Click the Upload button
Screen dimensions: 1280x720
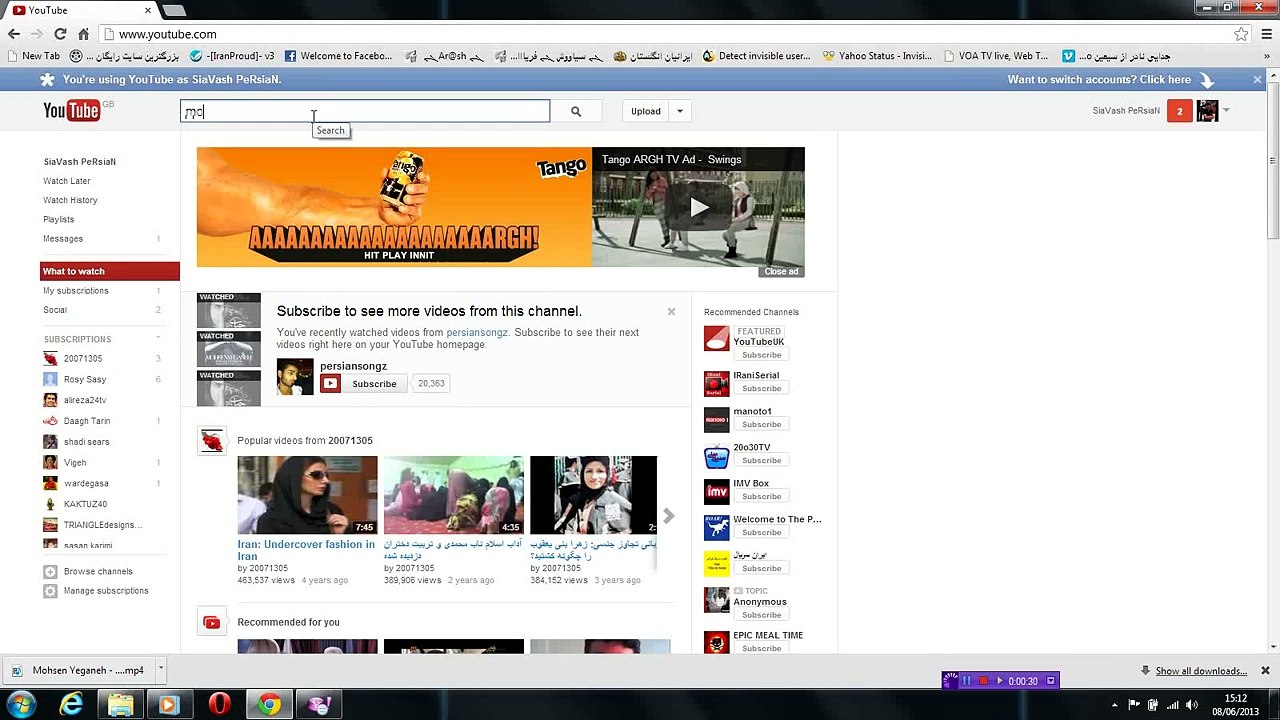[646, 111]
